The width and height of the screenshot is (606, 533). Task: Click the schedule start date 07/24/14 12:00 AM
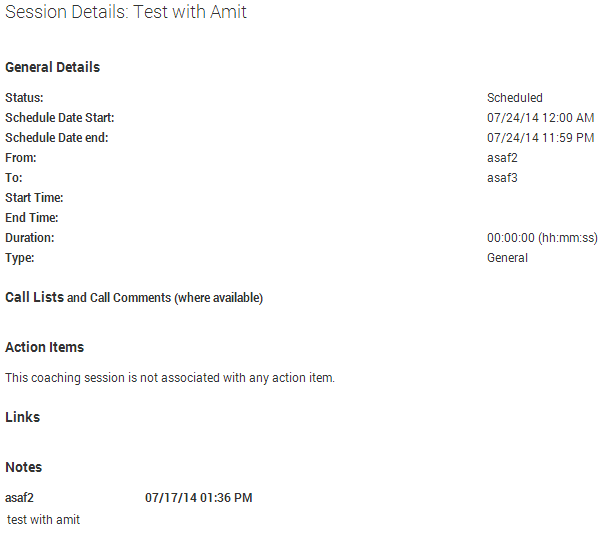pyautogui.click(x=541, y=118)
